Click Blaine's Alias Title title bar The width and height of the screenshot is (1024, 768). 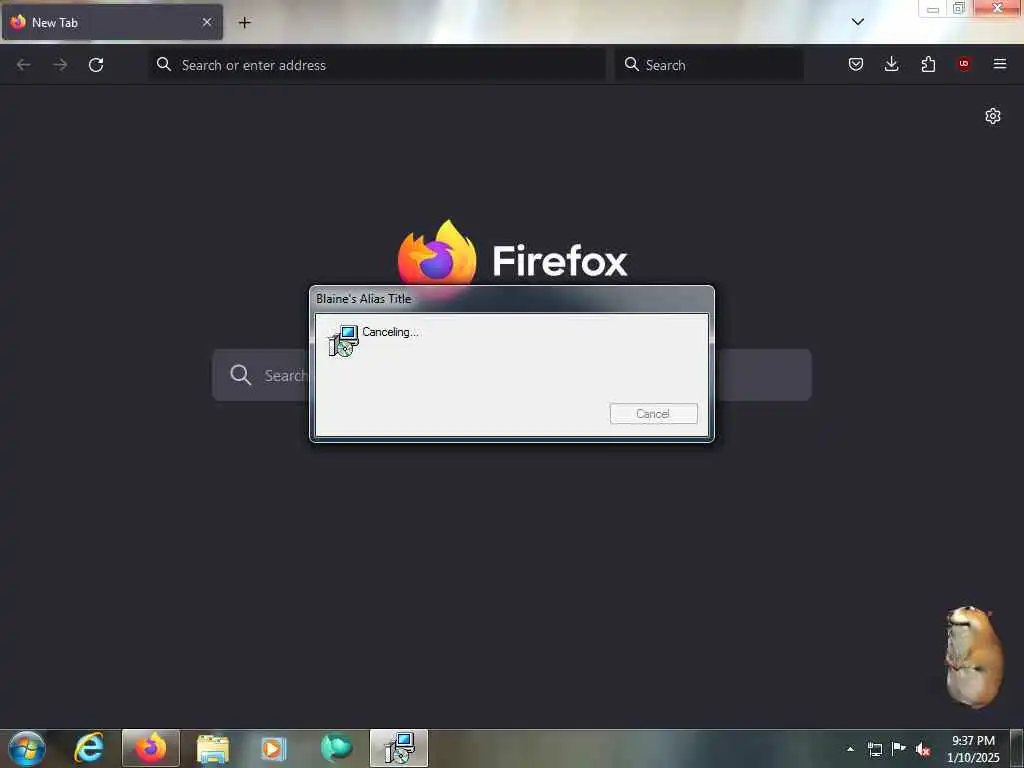511,299
